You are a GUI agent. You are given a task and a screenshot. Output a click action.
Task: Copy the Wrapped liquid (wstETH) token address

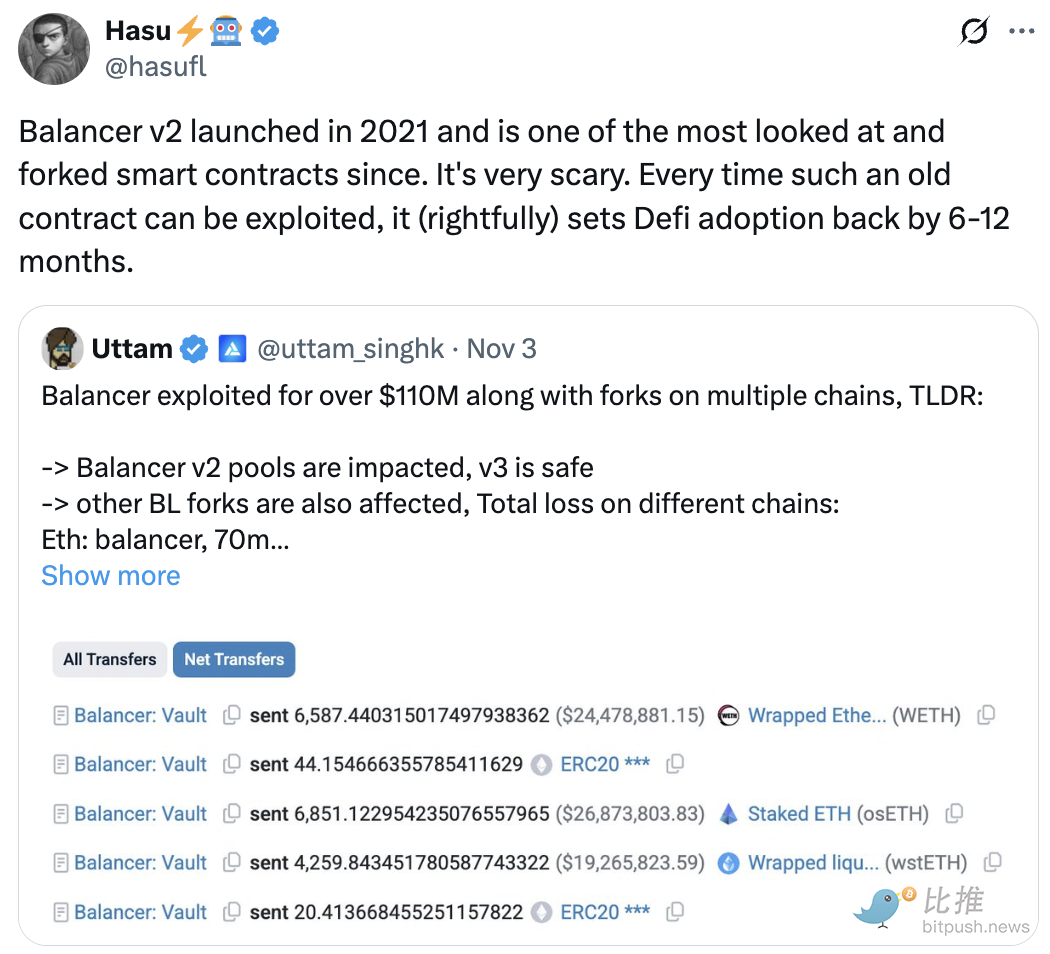(x=992, y=862)
